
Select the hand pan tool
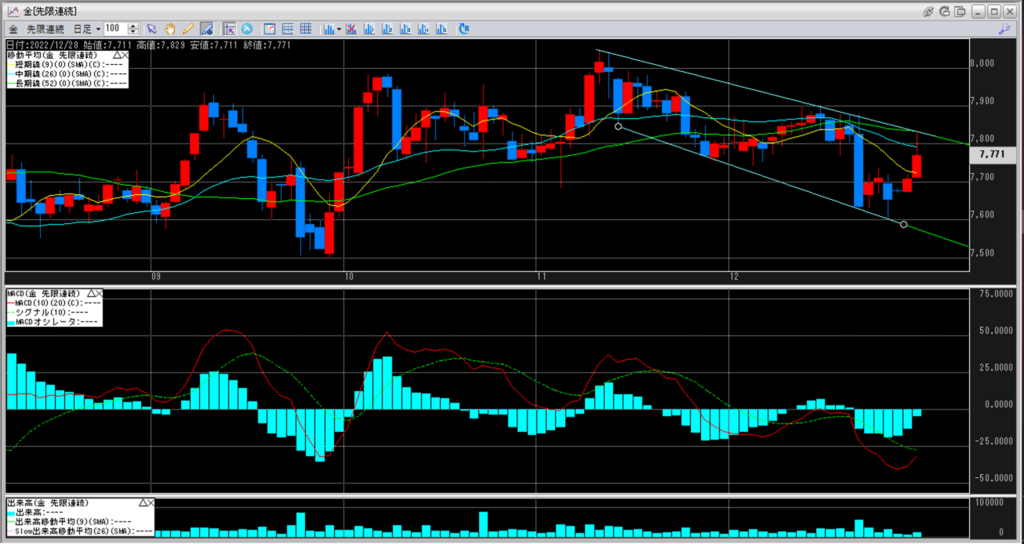click(x=170, y=29)
